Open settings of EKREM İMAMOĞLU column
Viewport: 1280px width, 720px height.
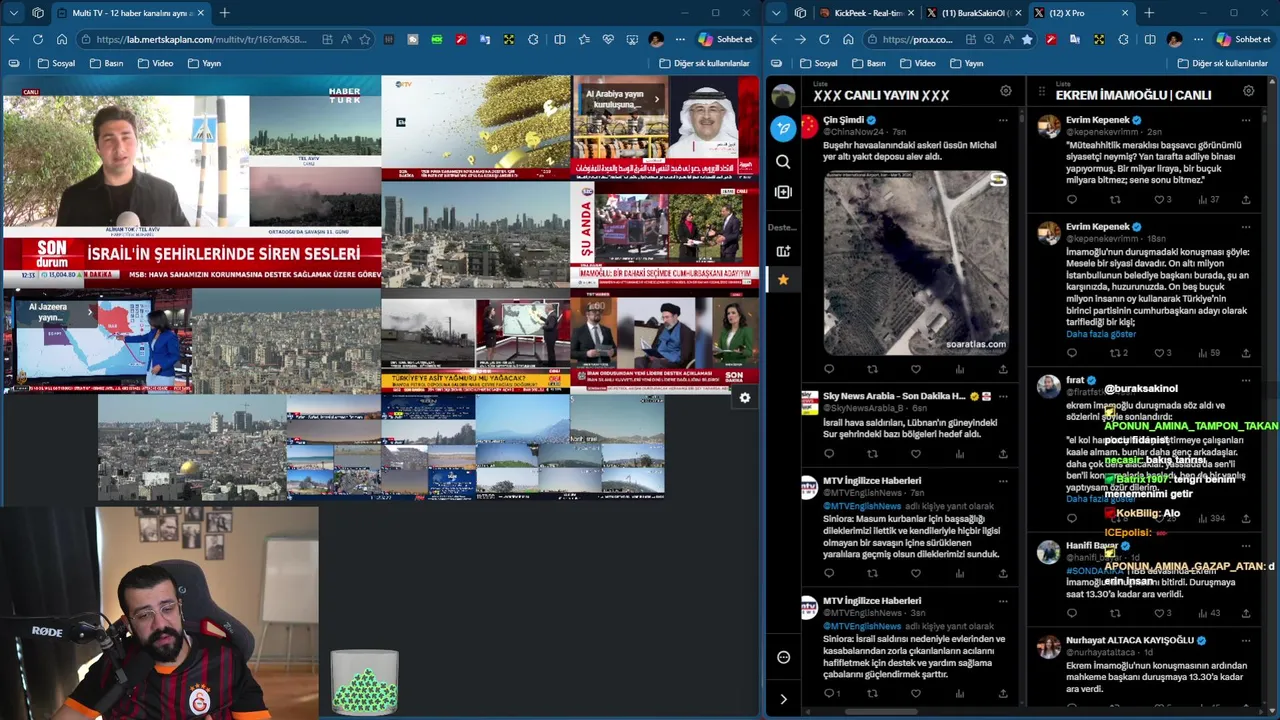coord(1248,91)
